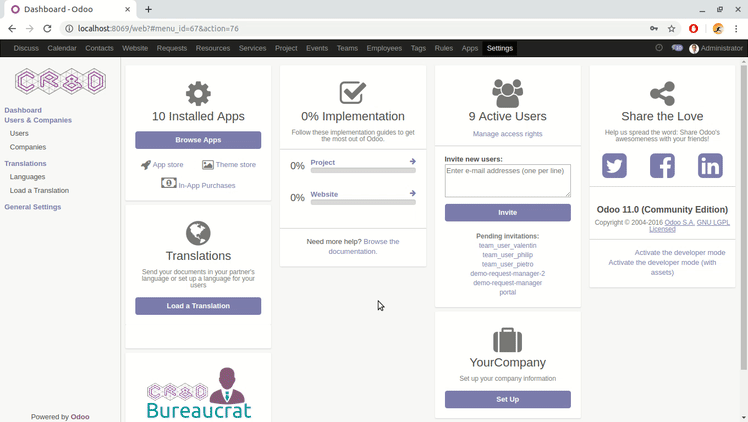Activate the developer mode with assets
Screen dimensions: 748x422
[x=662, y=267]
